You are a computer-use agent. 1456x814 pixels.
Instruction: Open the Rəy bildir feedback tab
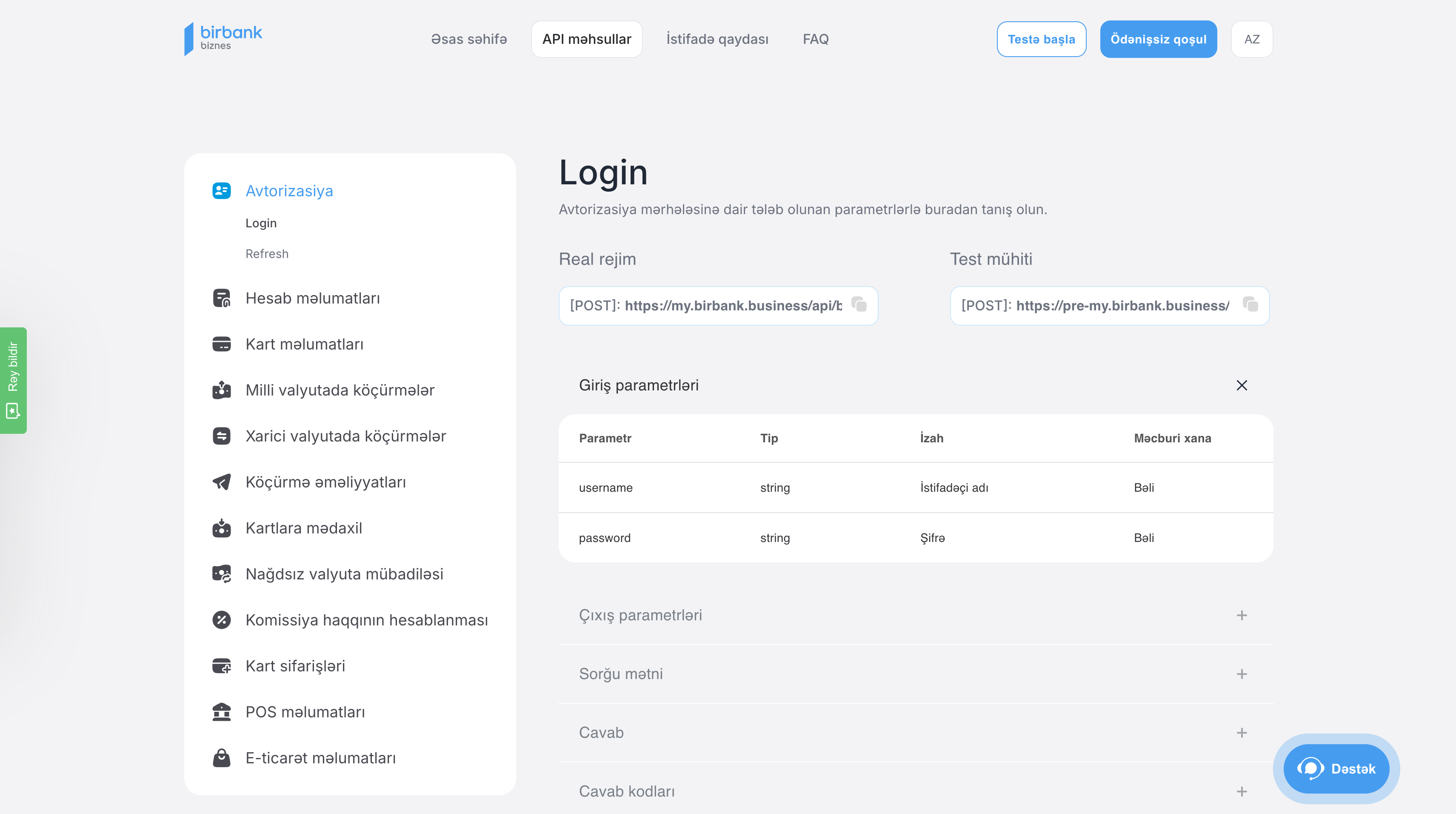[x=13, y=380]
